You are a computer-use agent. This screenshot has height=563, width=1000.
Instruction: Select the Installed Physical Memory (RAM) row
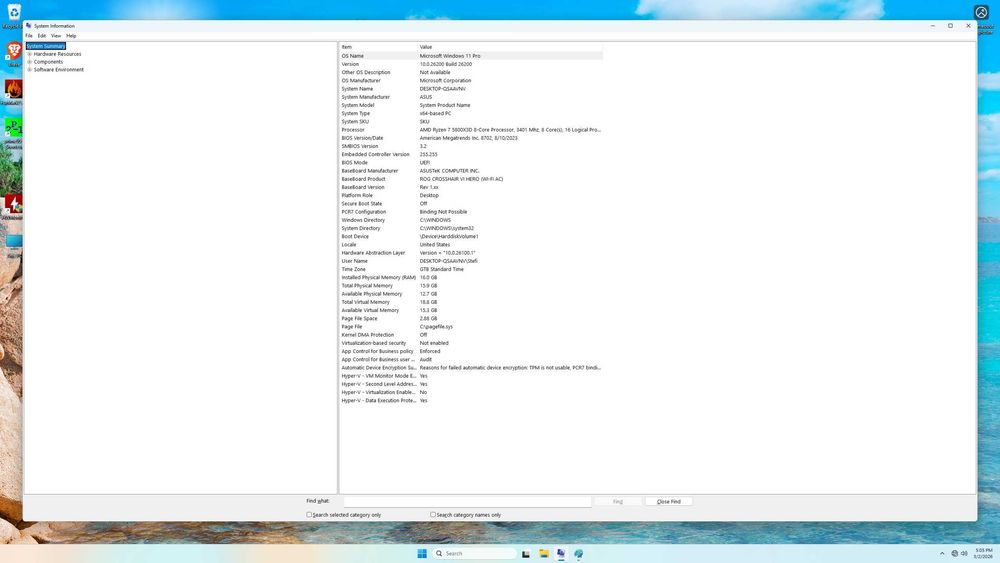[471, 277]
